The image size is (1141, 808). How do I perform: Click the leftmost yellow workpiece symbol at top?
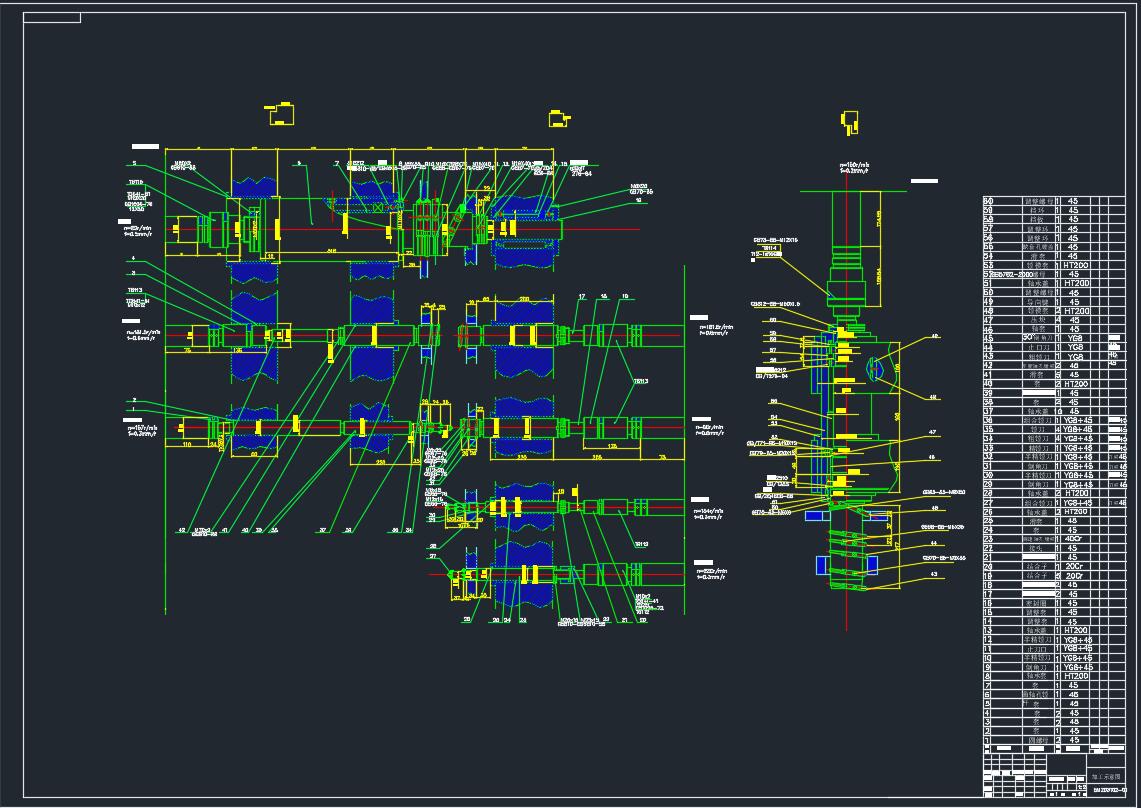tap(283, 115)
